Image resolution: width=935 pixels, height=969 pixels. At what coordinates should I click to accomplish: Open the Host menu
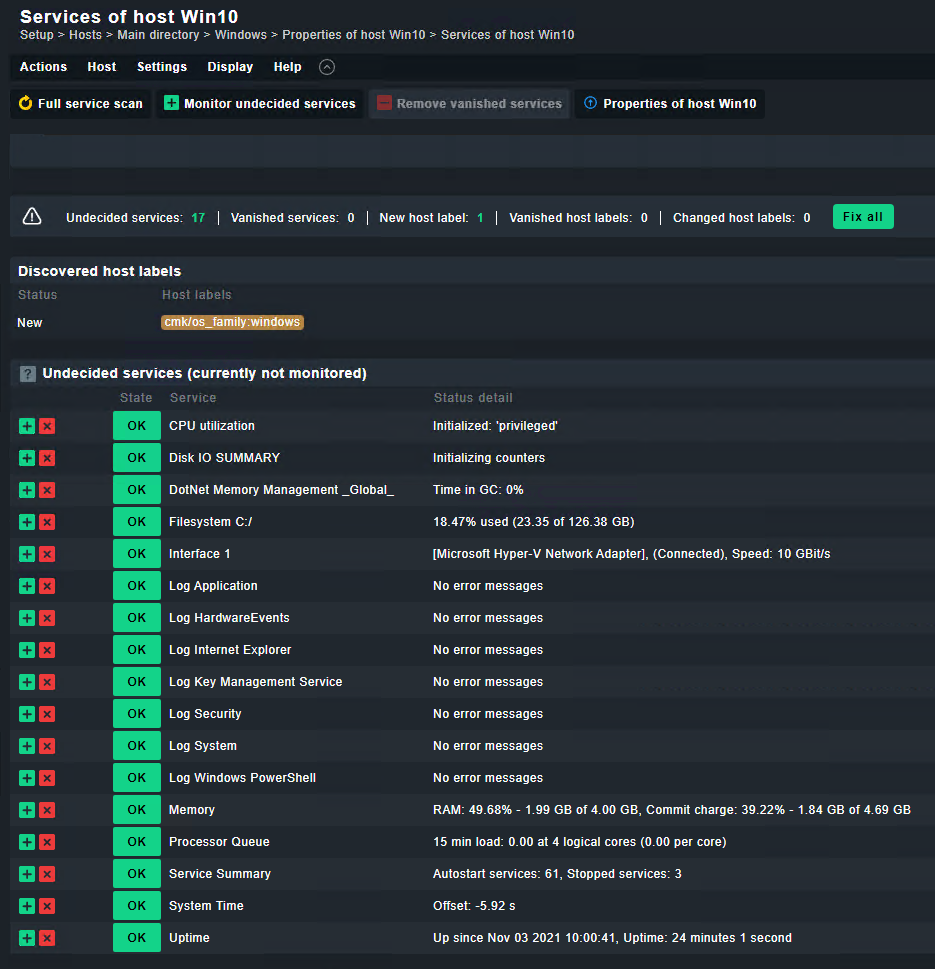pyautogui.click(x=102, y=67)
